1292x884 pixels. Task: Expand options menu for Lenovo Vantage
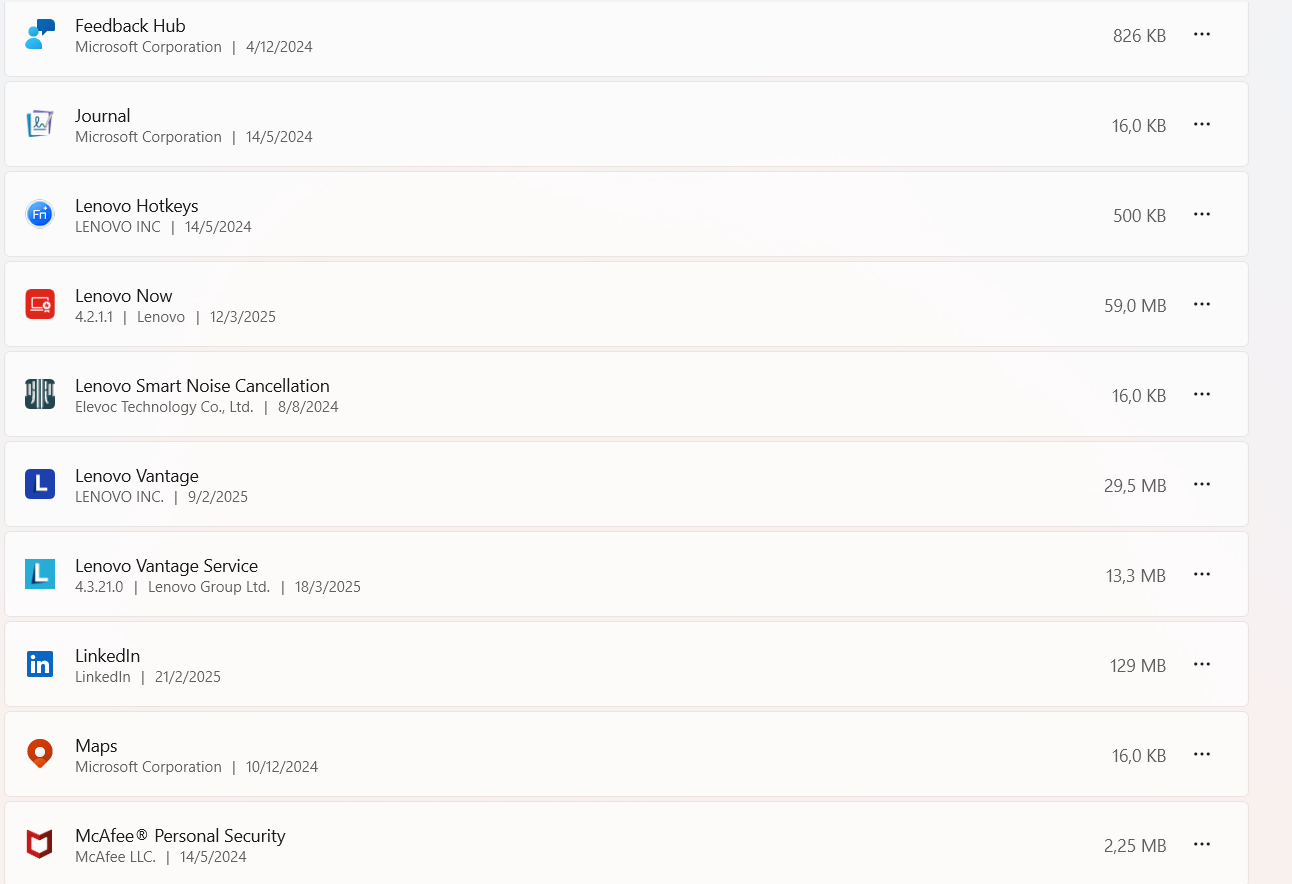tap(1202, 484)
